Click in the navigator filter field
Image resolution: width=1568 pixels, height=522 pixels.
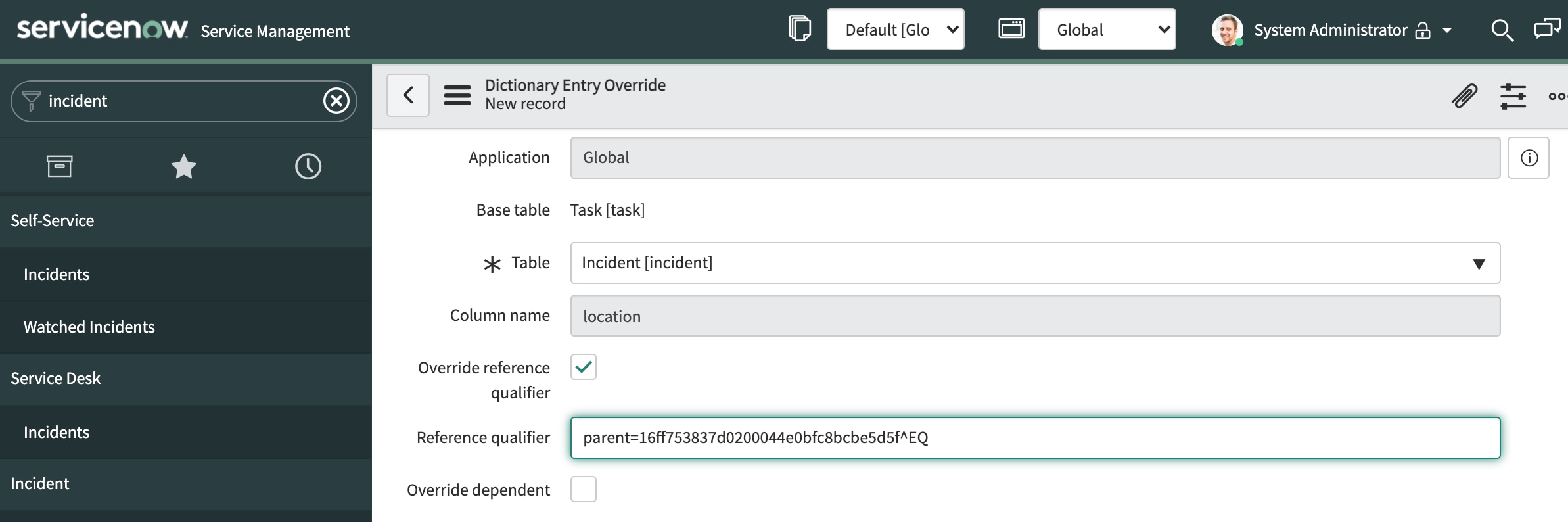(183, 101)
